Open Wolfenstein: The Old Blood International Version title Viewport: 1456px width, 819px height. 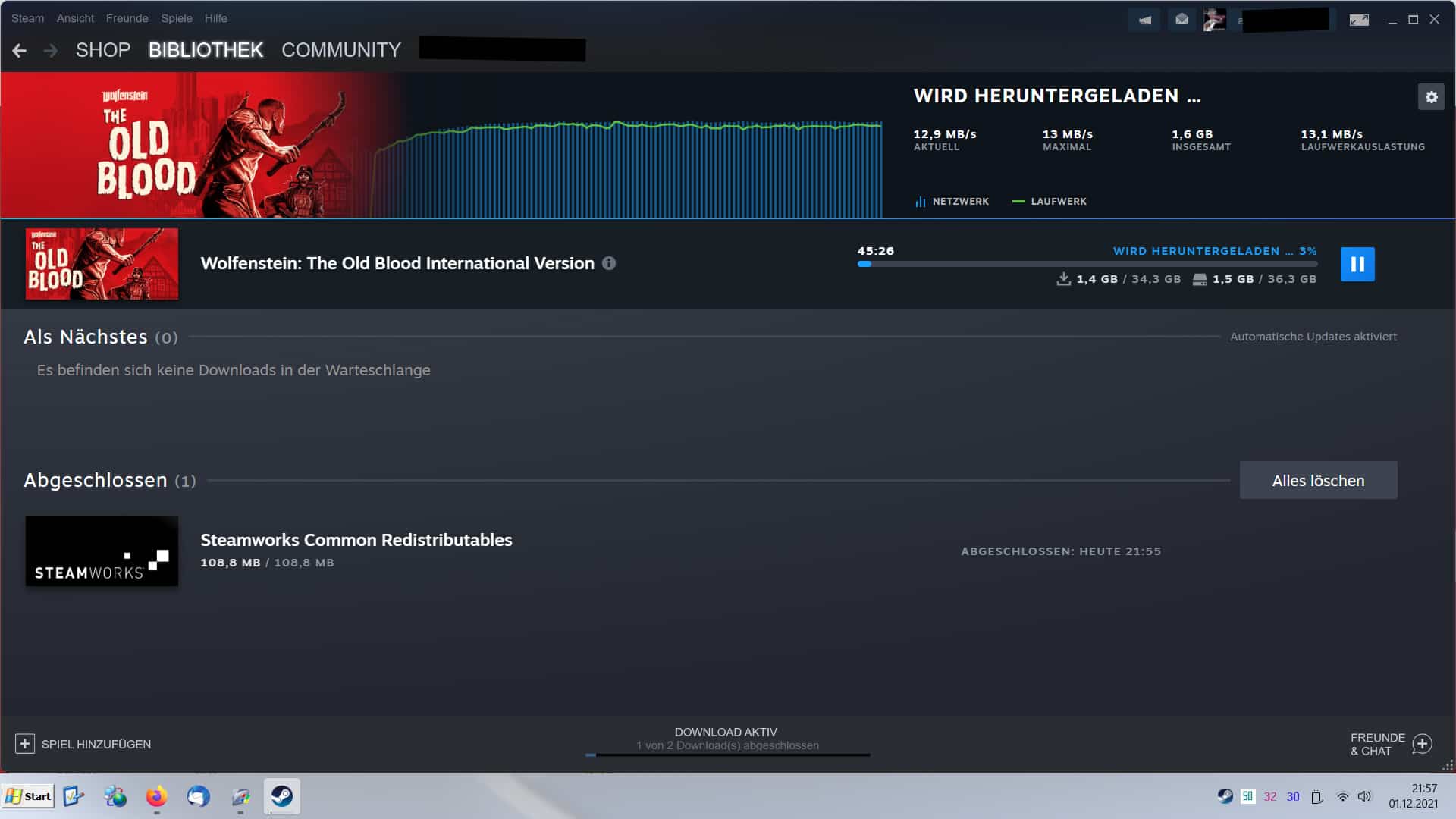tap(397, 263)
